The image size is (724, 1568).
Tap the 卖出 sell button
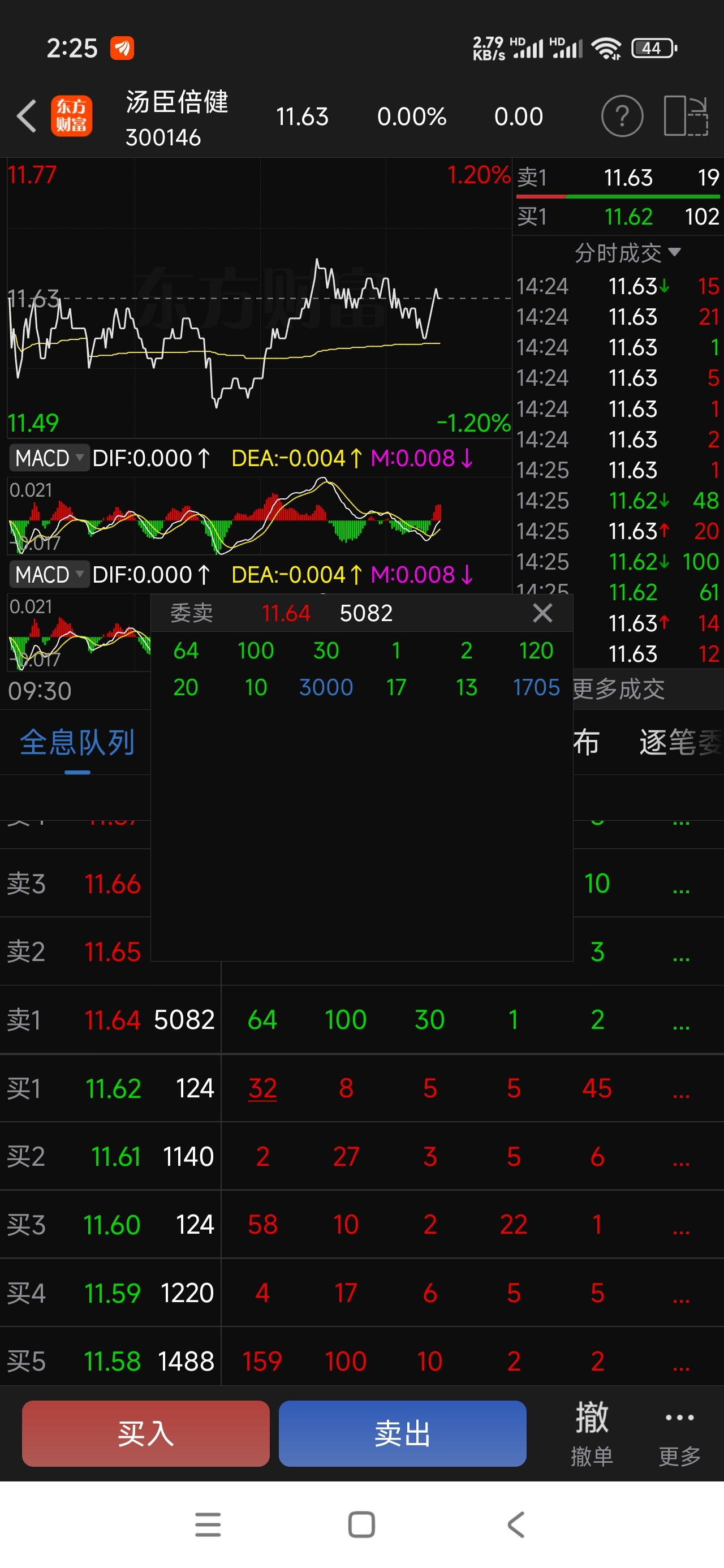pyautogui.click(x=403, y=1433)
